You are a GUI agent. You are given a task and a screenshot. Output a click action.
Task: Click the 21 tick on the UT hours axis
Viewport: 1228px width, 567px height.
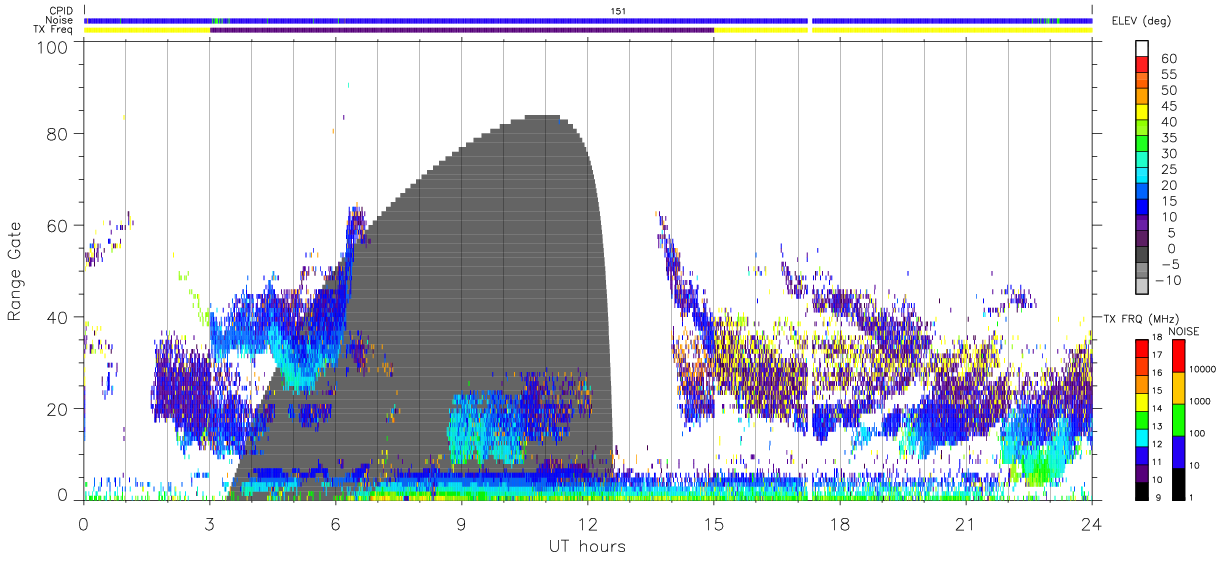tap(966, 524)
